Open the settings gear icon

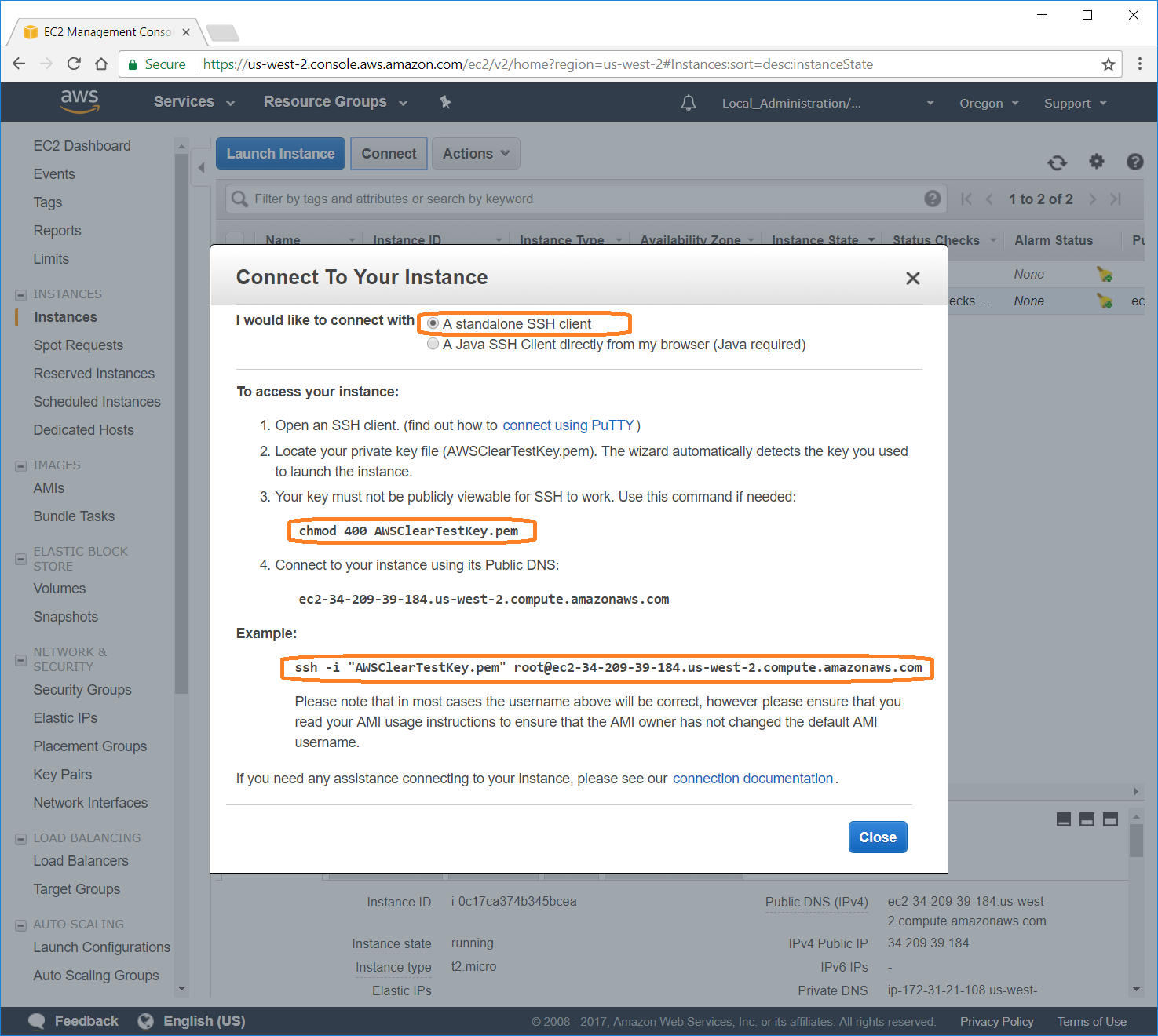click(1096, 161)
